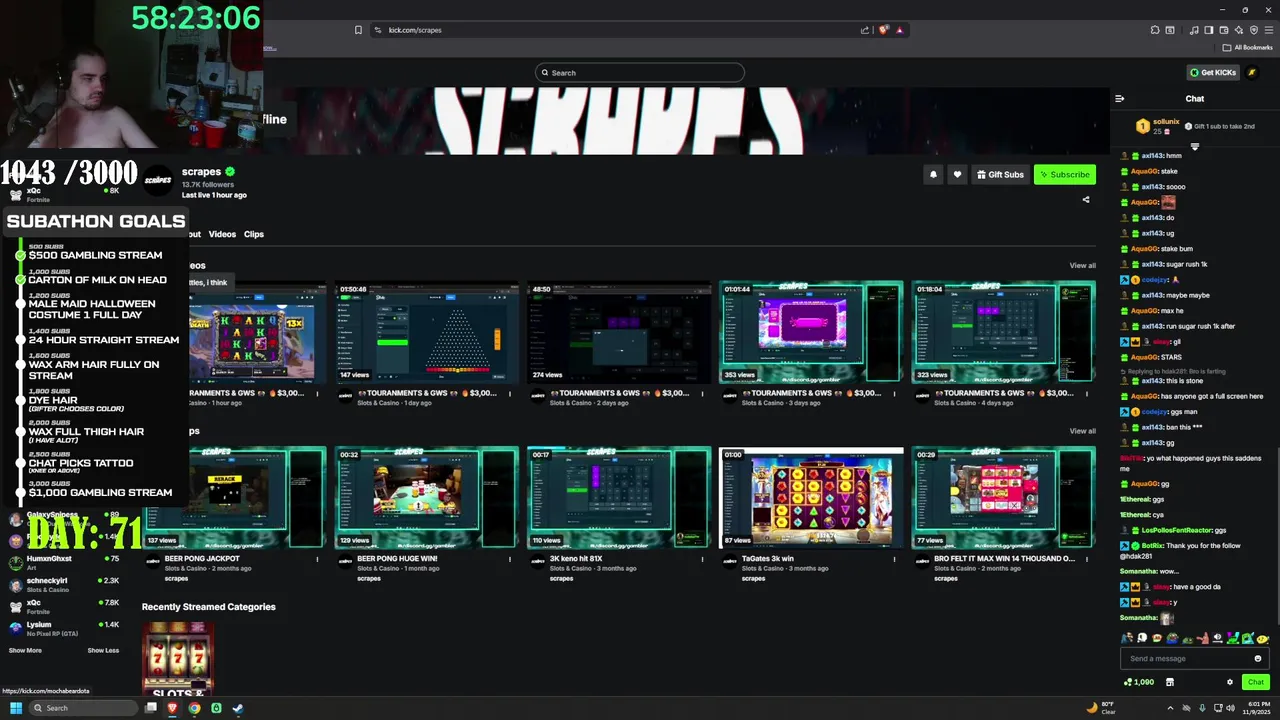This screenshot has width=1280, height=720.
Task: Open the 01:50:48 video thumbnail
Action: click(427, 332)
